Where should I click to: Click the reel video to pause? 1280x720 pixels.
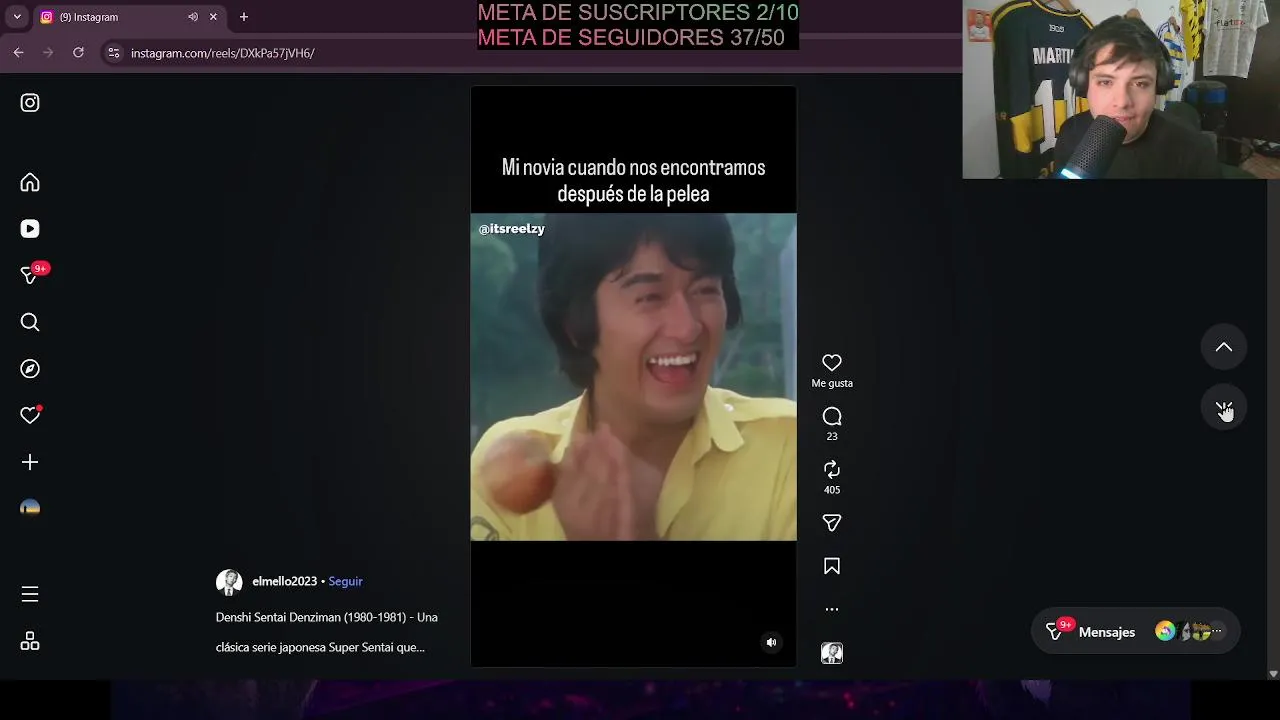(633, 377)
